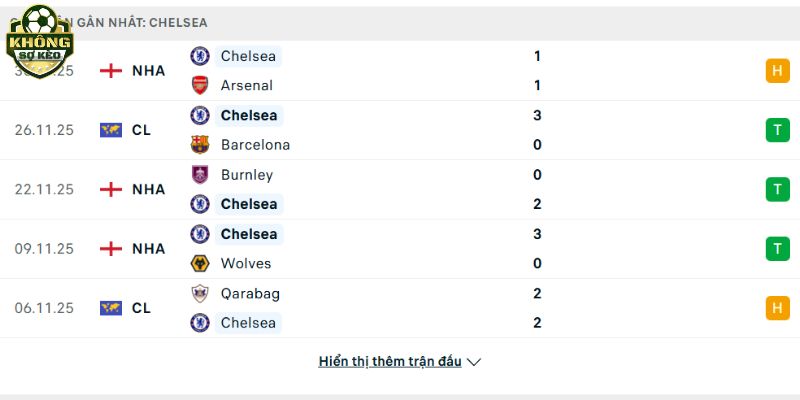Open the NHA league label dated 09.11.25

tap(149, 249)
